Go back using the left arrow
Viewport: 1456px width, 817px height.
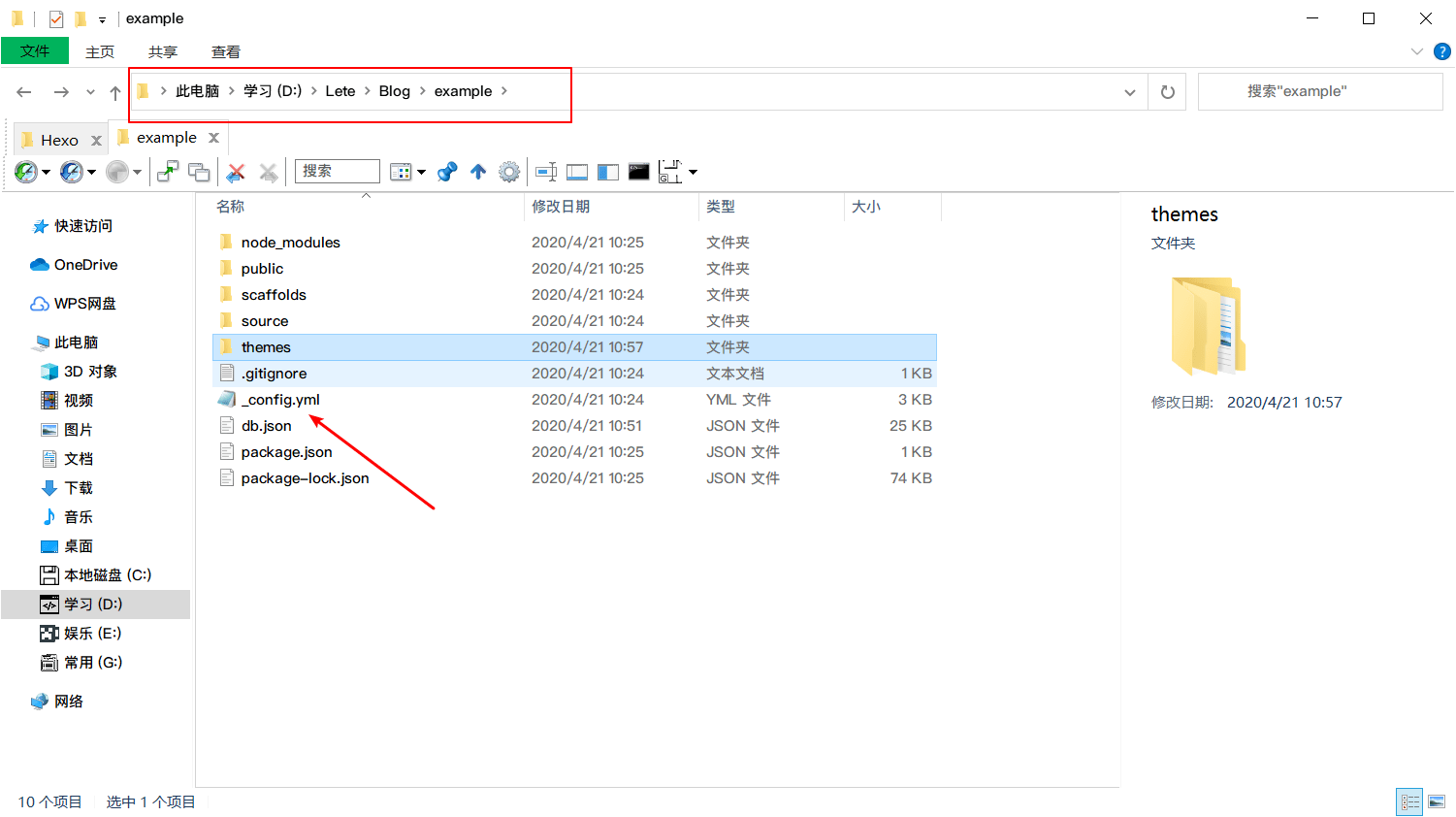point(24,92)
